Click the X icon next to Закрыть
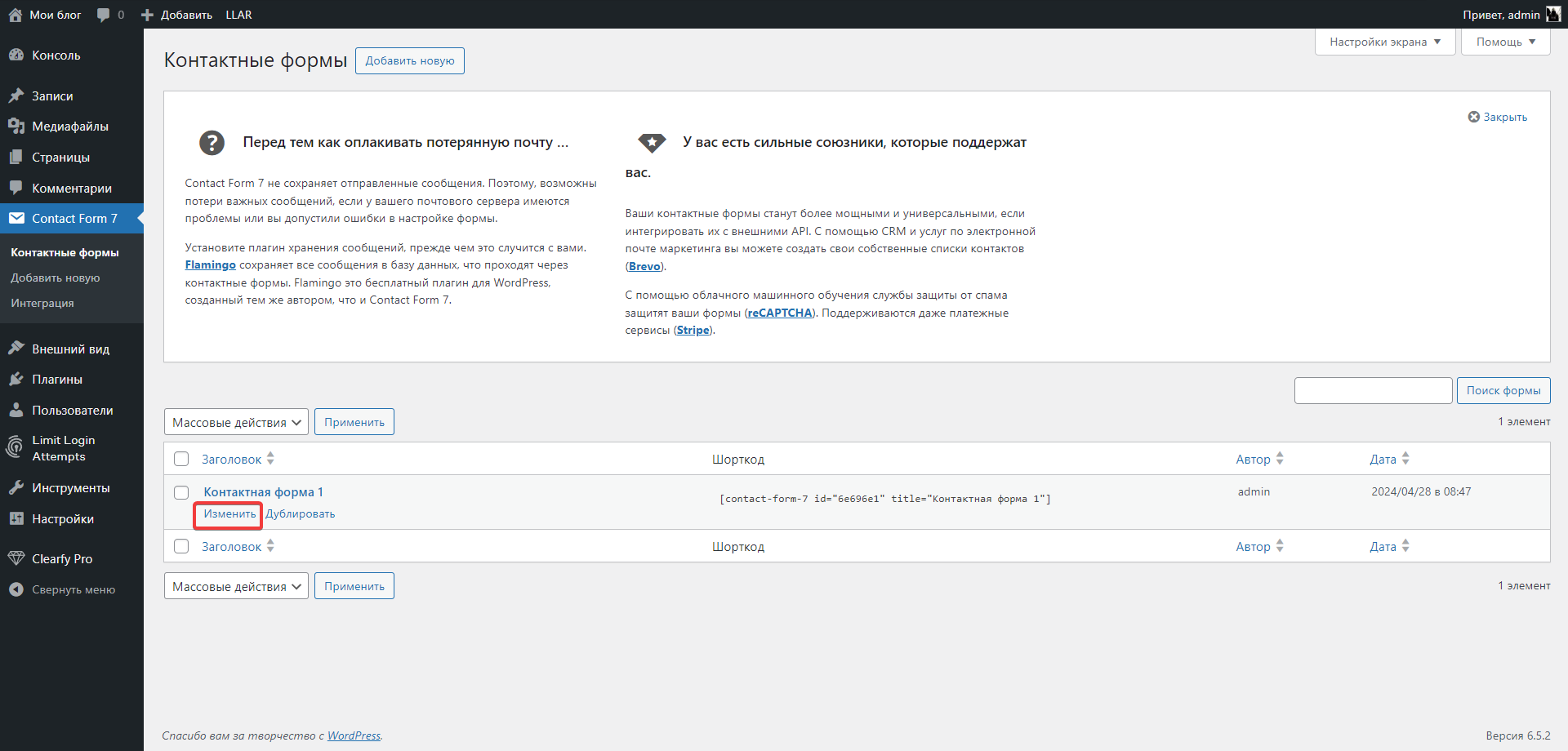The height and width of the screenshot is (751, 1568). click(1474, 117)
